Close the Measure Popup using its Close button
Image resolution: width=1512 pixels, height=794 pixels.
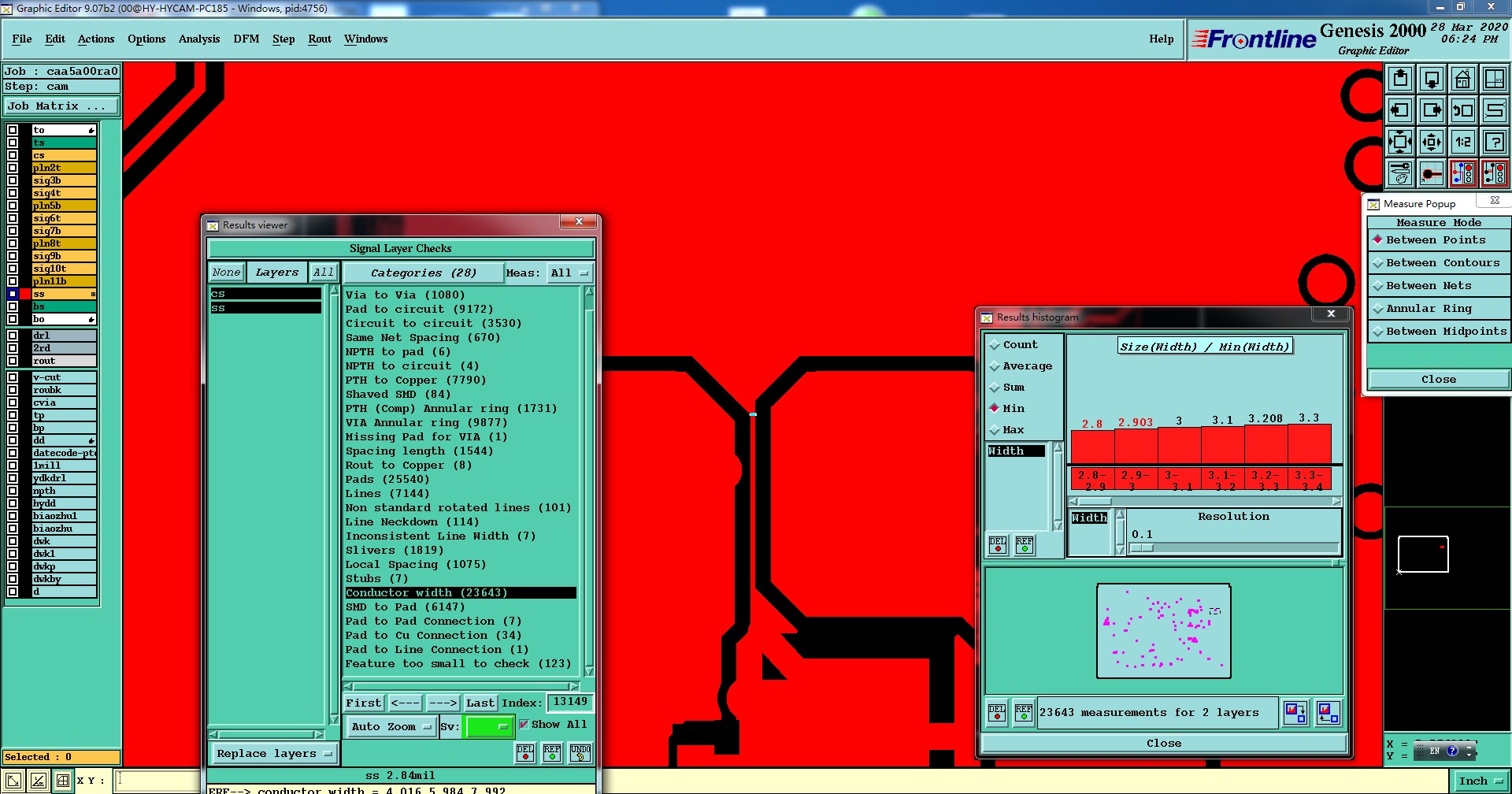point(1439,380)
